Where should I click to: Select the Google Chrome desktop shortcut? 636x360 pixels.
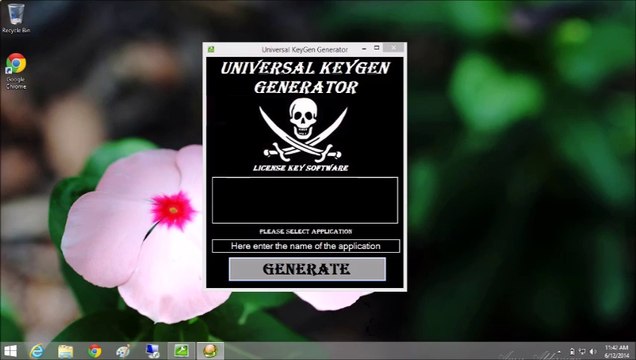[x=16, y=71]
